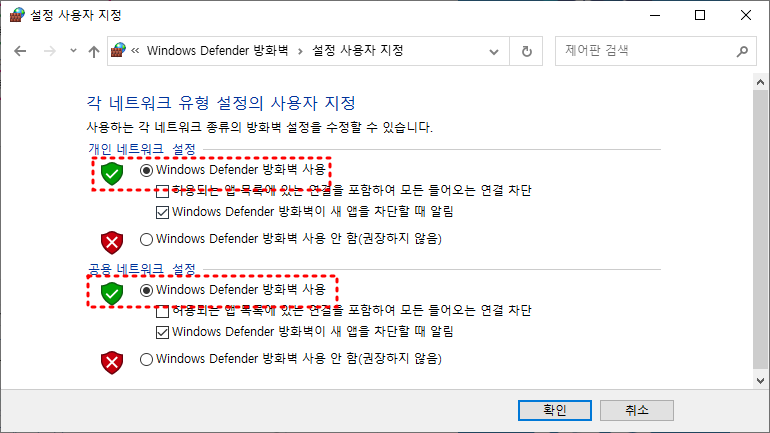Click the 개인 네트워크 설정 heading

(142, 149)
